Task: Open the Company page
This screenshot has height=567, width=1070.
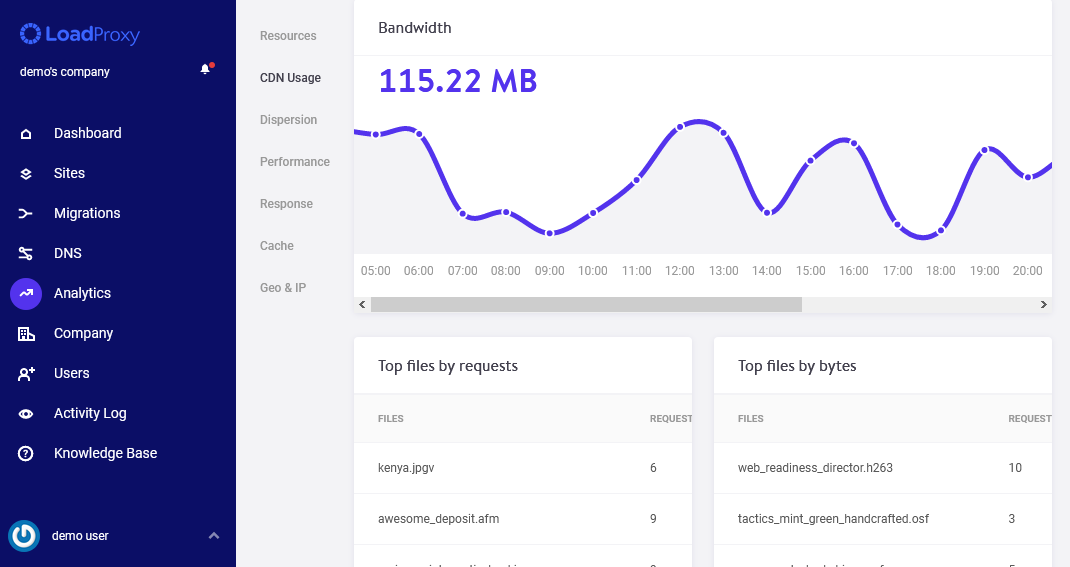Action: coord(83,333)
